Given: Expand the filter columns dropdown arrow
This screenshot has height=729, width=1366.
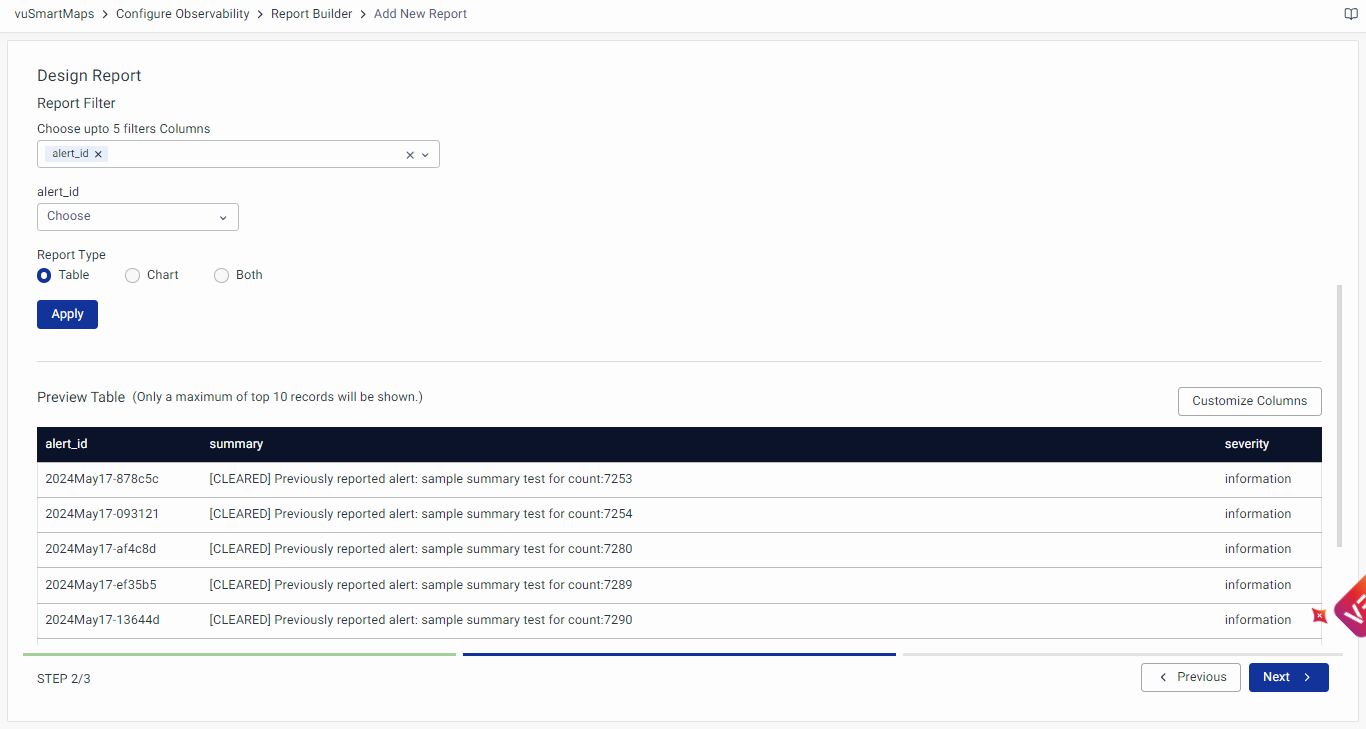Looking at the screenshot, I should [425, 155].
